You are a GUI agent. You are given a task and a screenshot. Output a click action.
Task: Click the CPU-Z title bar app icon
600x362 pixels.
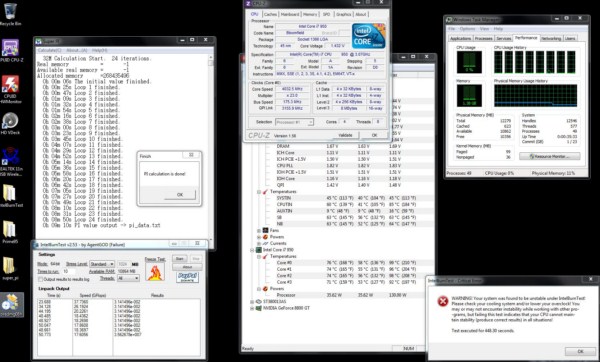coord(248,3)
